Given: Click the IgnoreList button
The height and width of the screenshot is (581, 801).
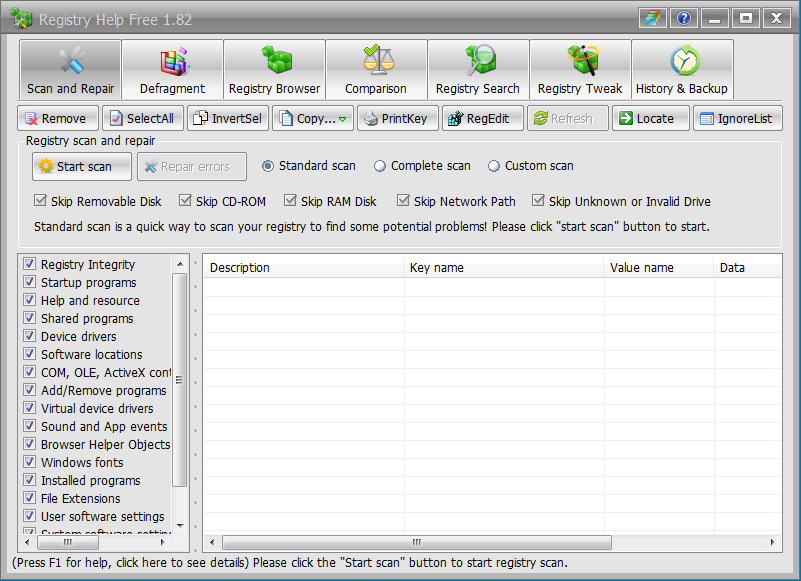Looking at the screenshot, I should [737, 118].
